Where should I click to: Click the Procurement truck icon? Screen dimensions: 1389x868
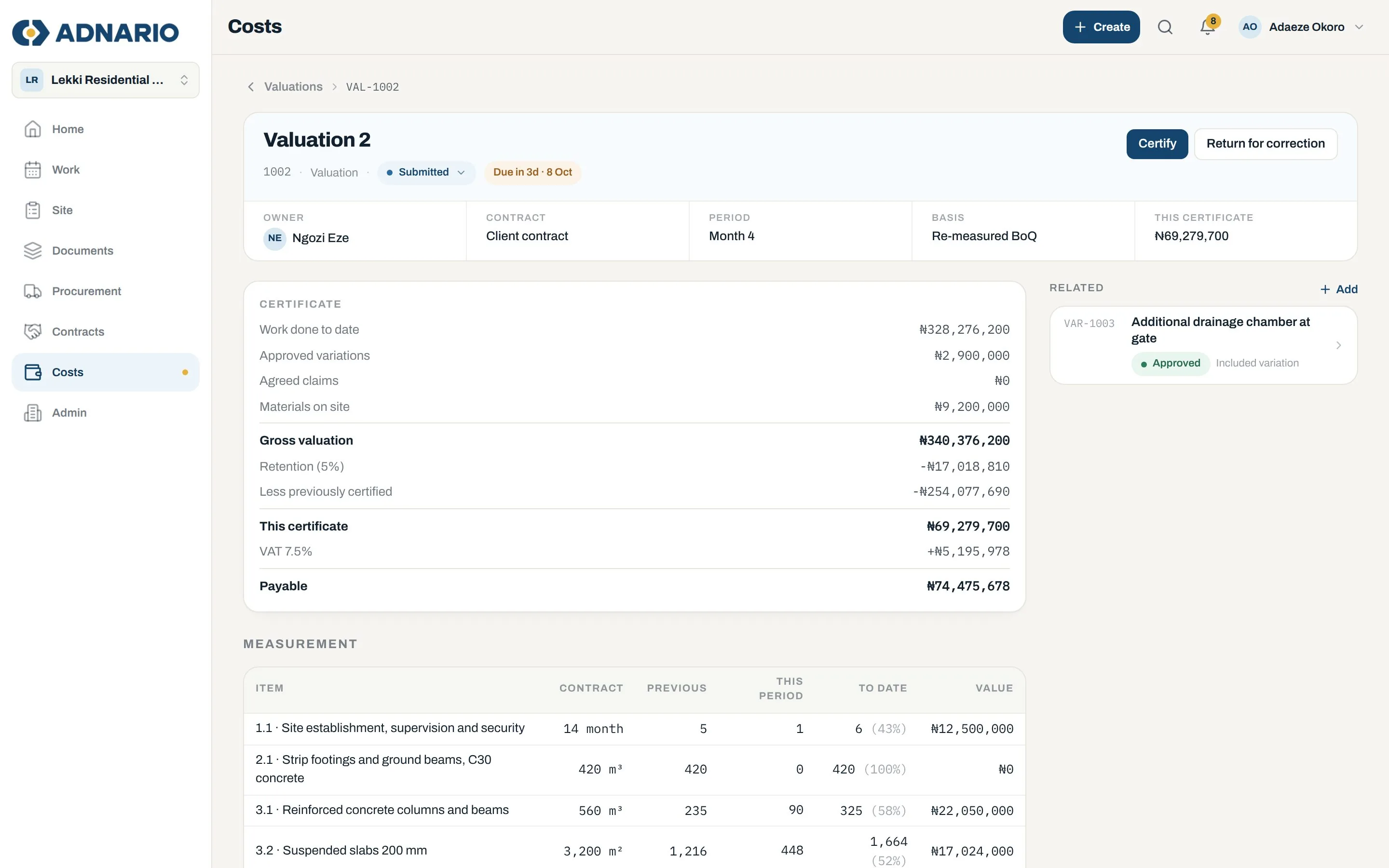pyautogui.click(x=33, y=291)
